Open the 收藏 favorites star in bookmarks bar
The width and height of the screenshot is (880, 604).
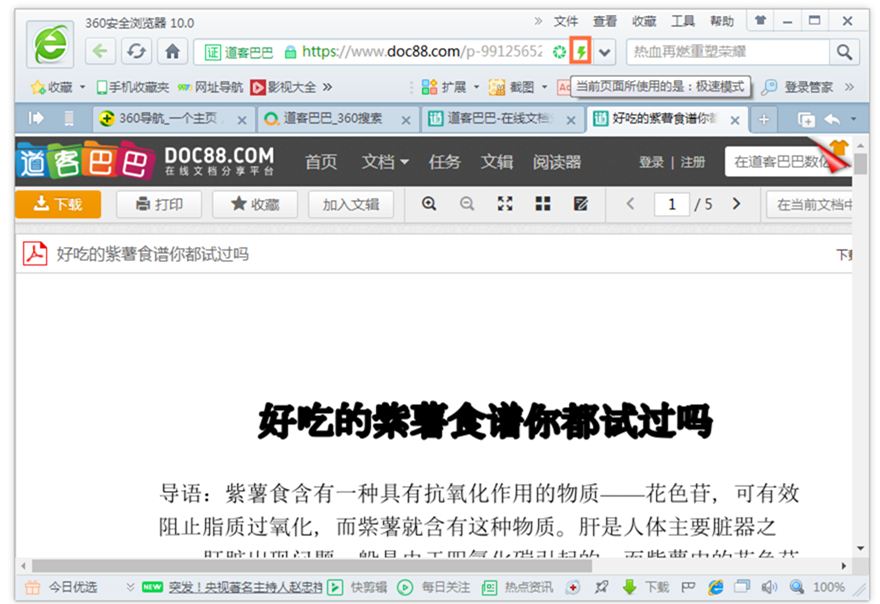(52, 87)
